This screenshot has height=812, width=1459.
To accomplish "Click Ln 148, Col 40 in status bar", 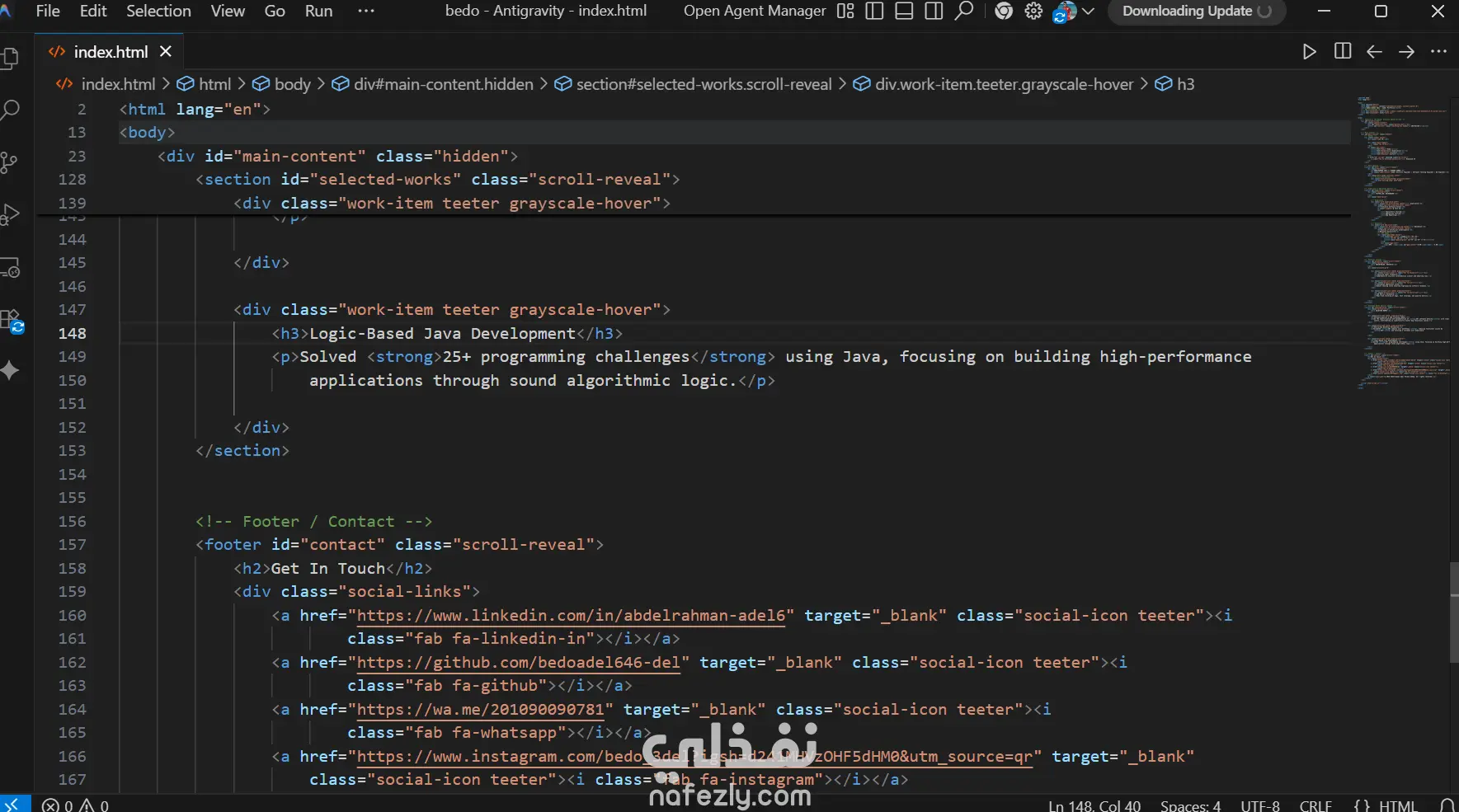I will [x=1094, y=805].
